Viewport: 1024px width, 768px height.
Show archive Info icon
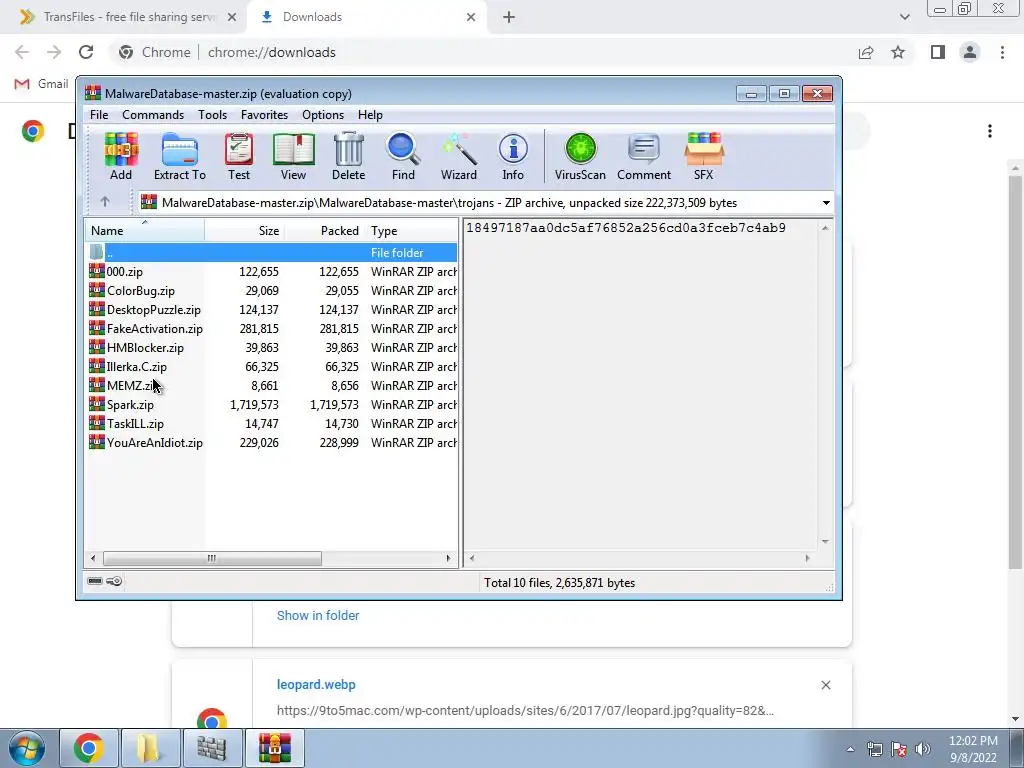[513, 157]
